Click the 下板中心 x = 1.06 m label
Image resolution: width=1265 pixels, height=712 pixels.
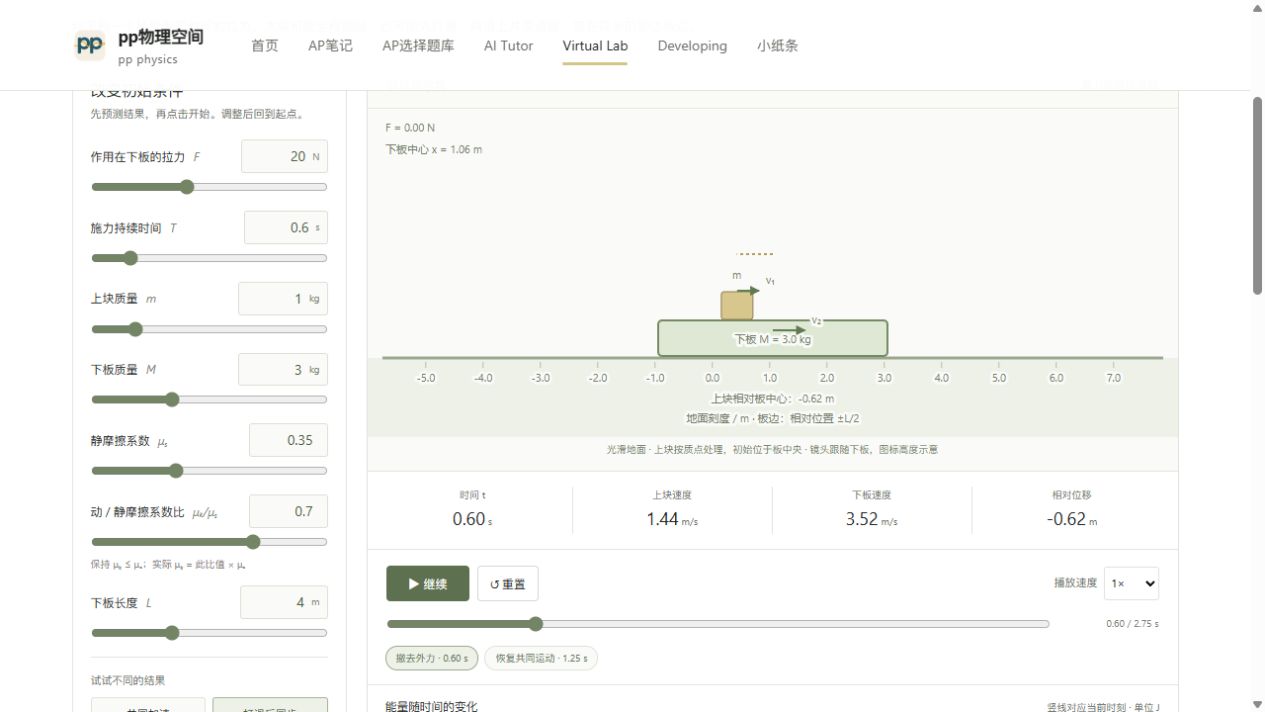434,150
